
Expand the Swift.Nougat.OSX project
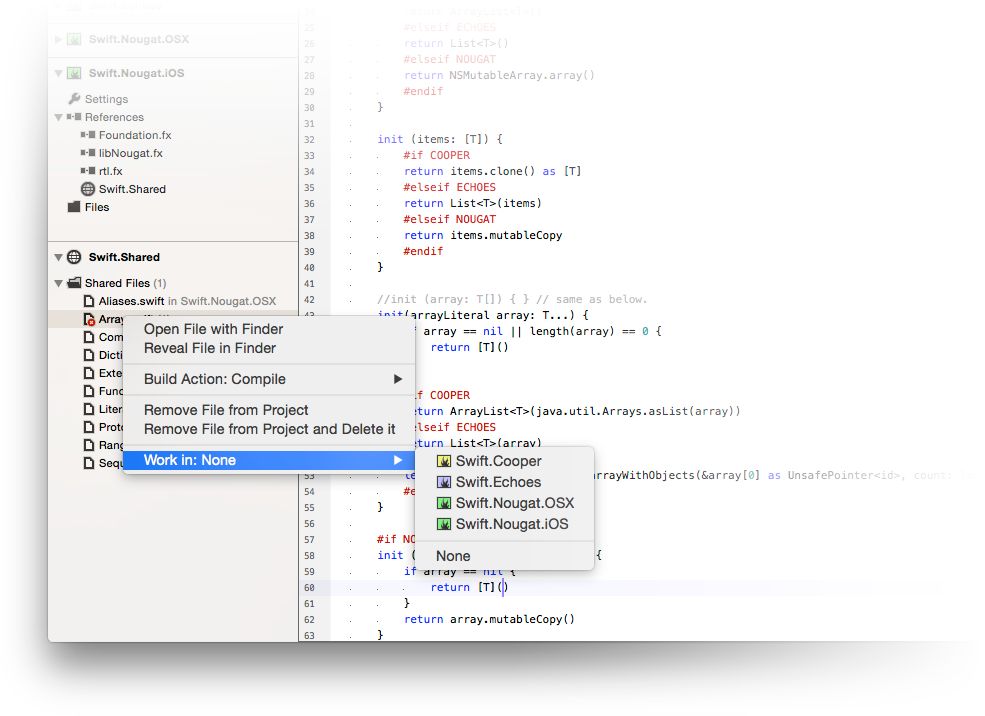[58, 40]
